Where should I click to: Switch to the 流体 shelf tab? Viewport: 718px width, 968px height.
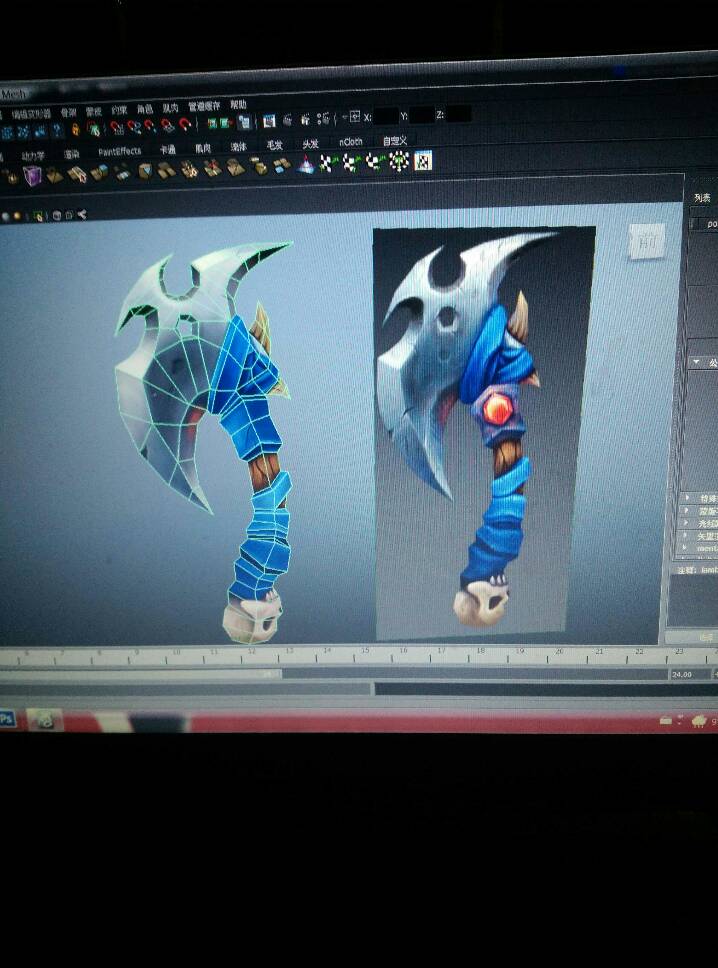pyautogui.click(x=238, y=146)
